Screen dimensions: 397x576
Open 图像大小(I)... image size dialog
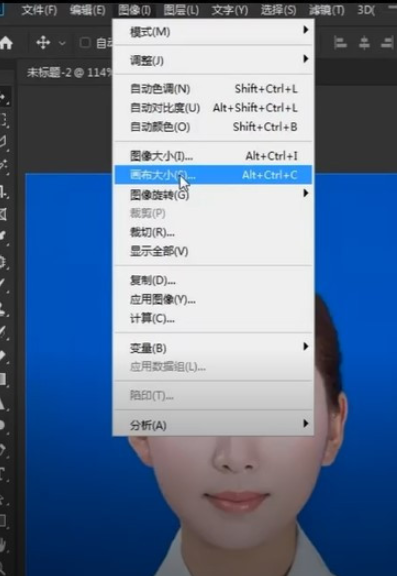coord(213,156)
